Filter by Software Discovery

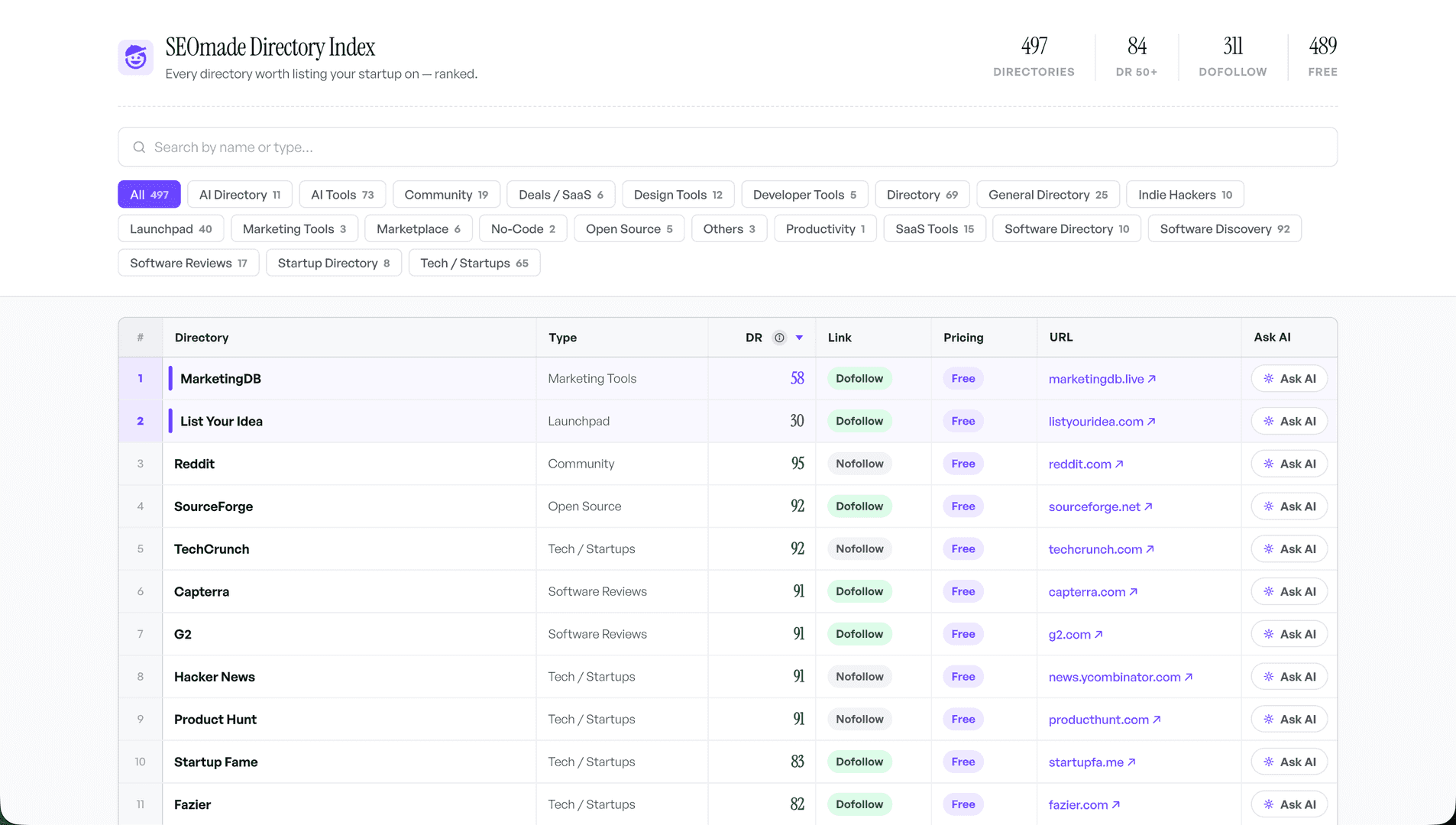click(x=1225, y=229)
